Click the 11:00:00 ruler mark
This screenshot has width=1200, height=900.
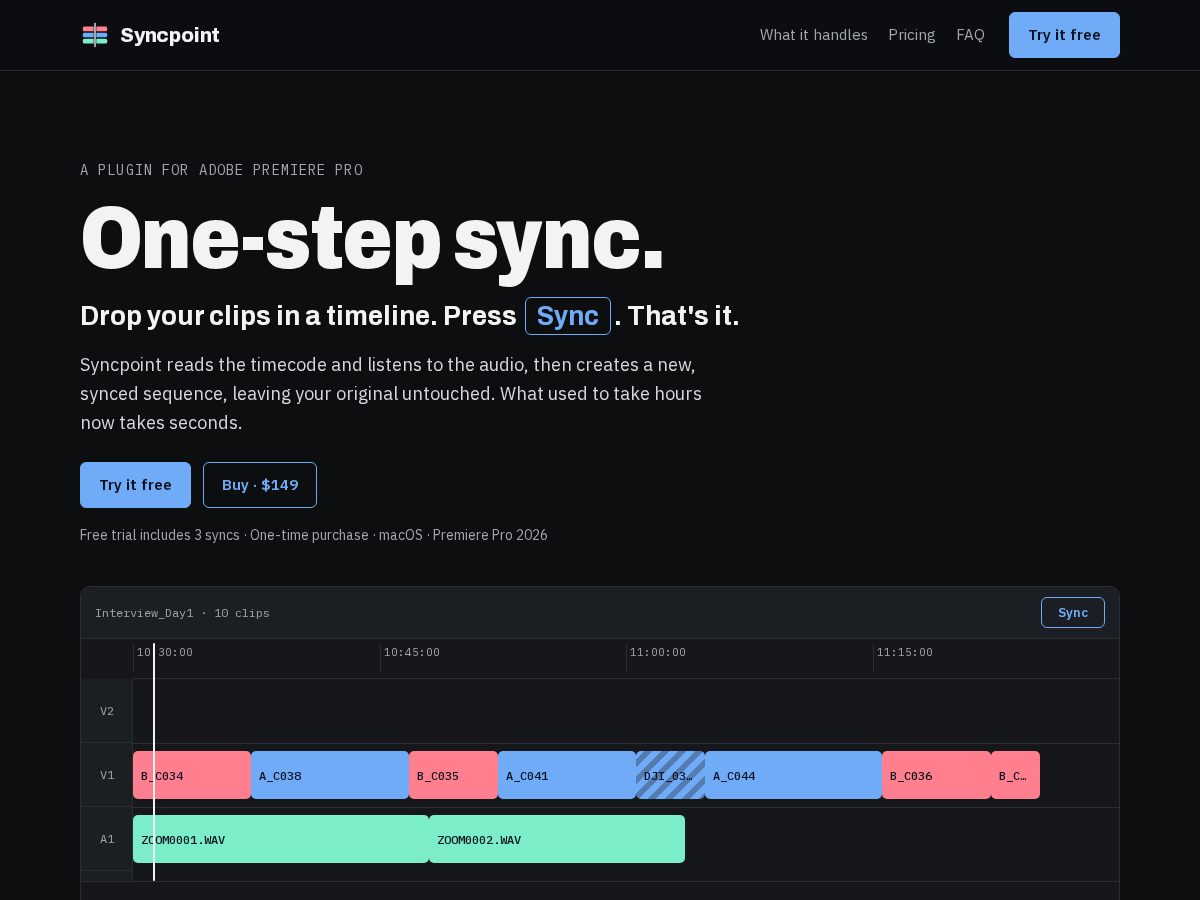click(658, 652)
